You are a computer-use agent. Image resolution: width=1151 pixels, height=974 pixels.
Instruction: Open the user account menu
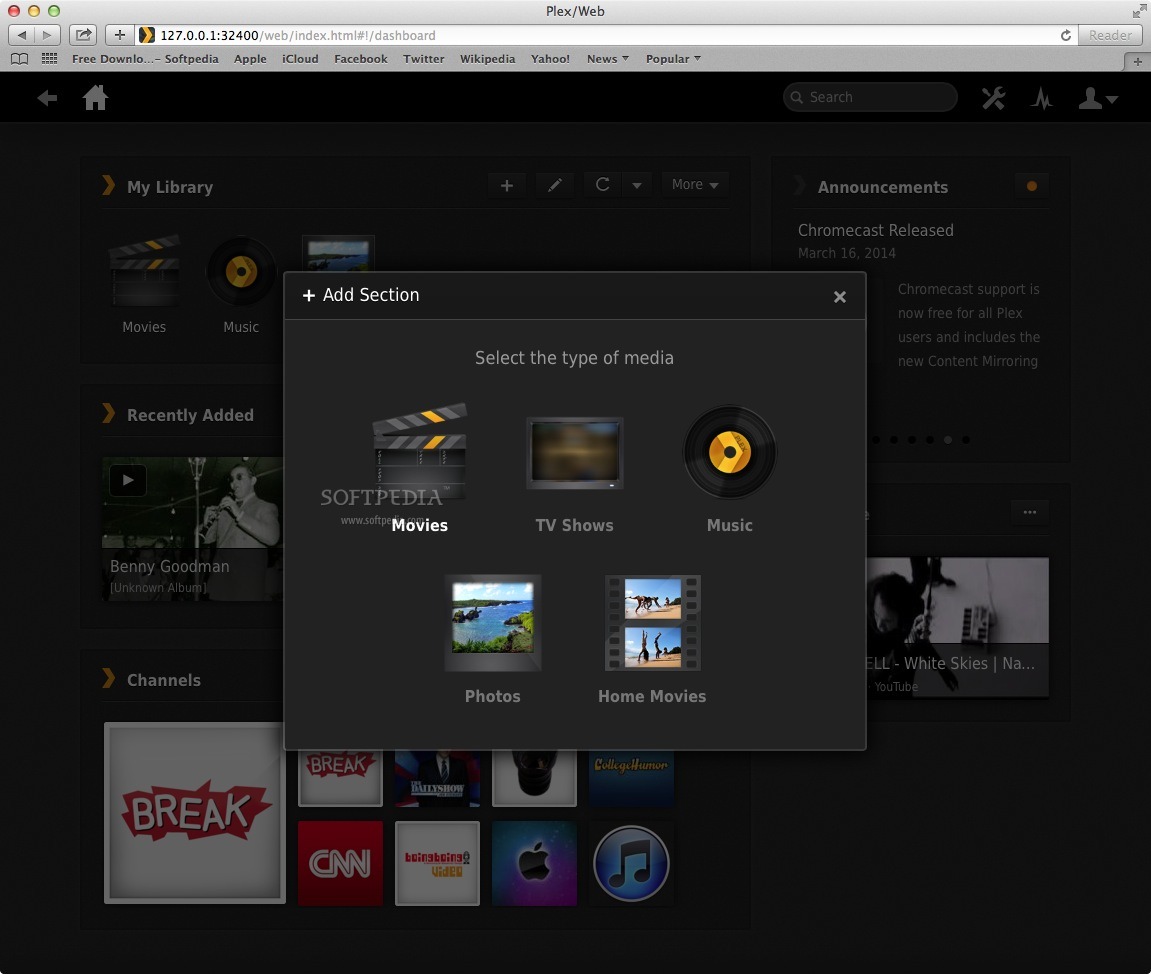[1097, 98]
